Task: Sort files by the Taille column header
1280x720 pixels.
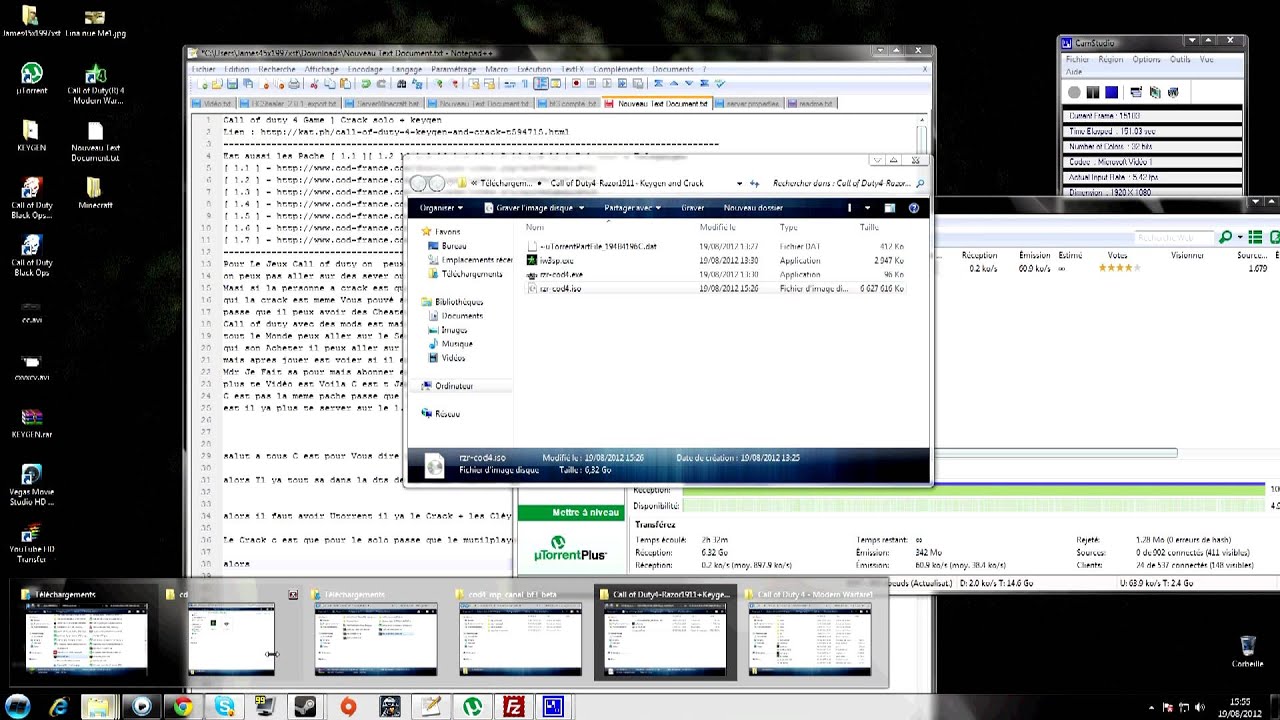Action: 869,228
